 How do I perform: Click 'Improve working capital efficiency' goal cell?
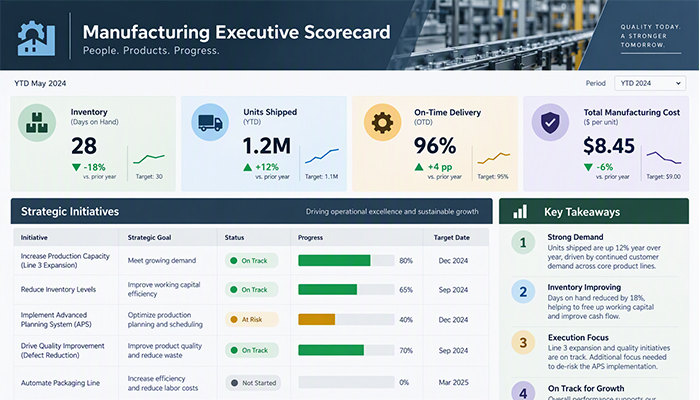(x=164, y=289)
